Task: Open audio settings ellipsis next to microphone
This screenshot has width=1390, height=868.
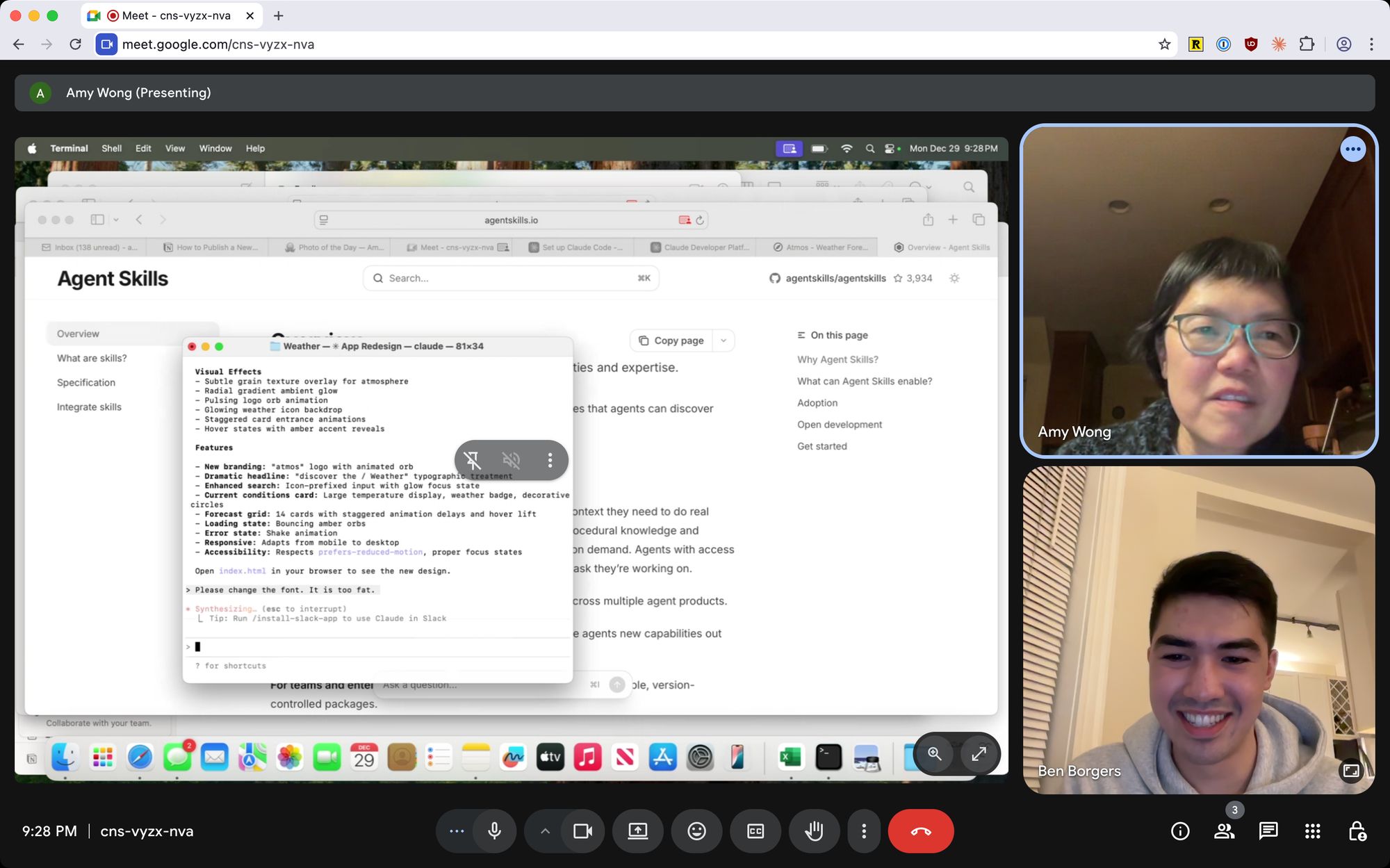Action: pyautogui.click(x=457, y=831)
